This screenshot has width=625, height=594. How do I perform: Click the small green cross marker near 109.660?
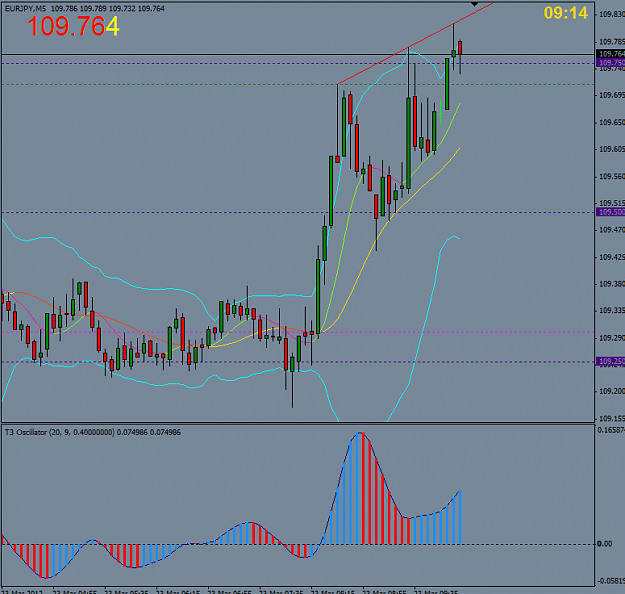pyautogui.click(x=440, y=114)
